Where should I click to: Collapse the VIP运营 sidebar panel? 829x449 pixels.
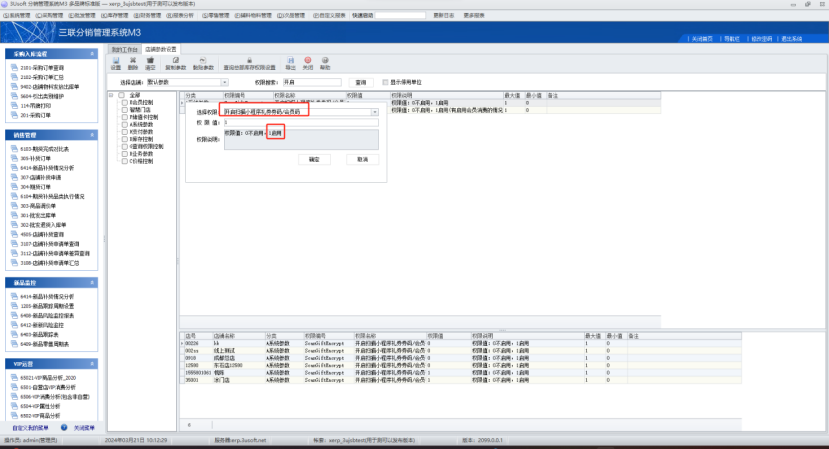pyautogui.click(x=92, y=364)
